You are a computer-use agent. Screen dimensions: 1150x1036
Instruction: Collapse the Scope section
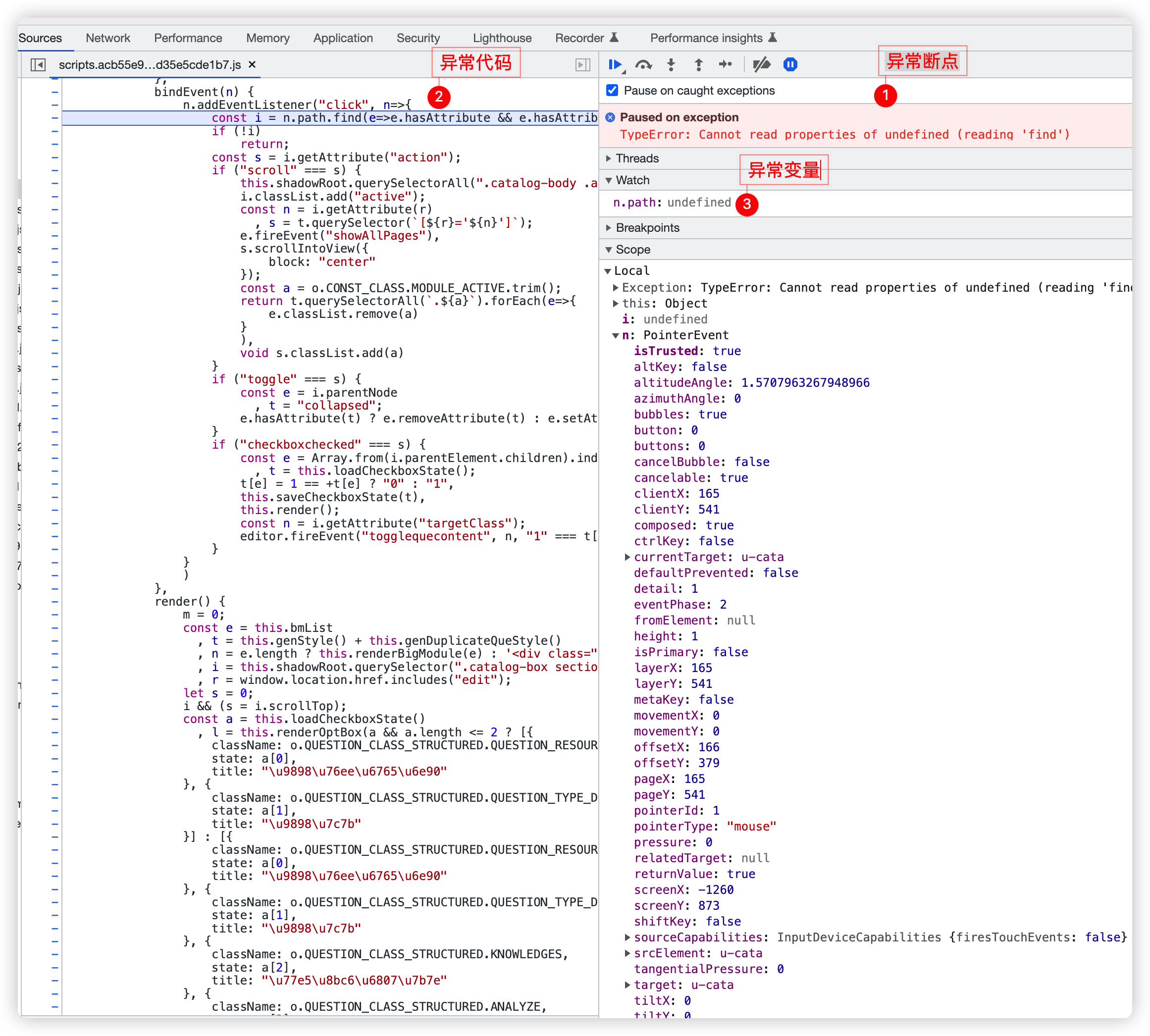tap(609, 249)
